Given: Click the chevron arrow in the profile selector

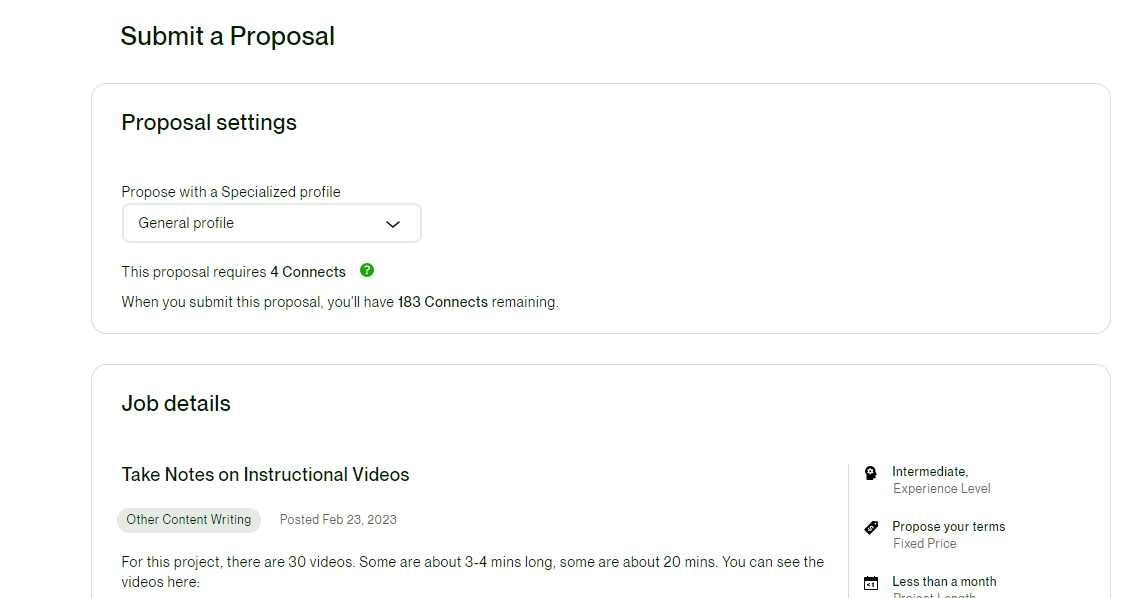Looking at the screenshot, I should coord(393,224).
